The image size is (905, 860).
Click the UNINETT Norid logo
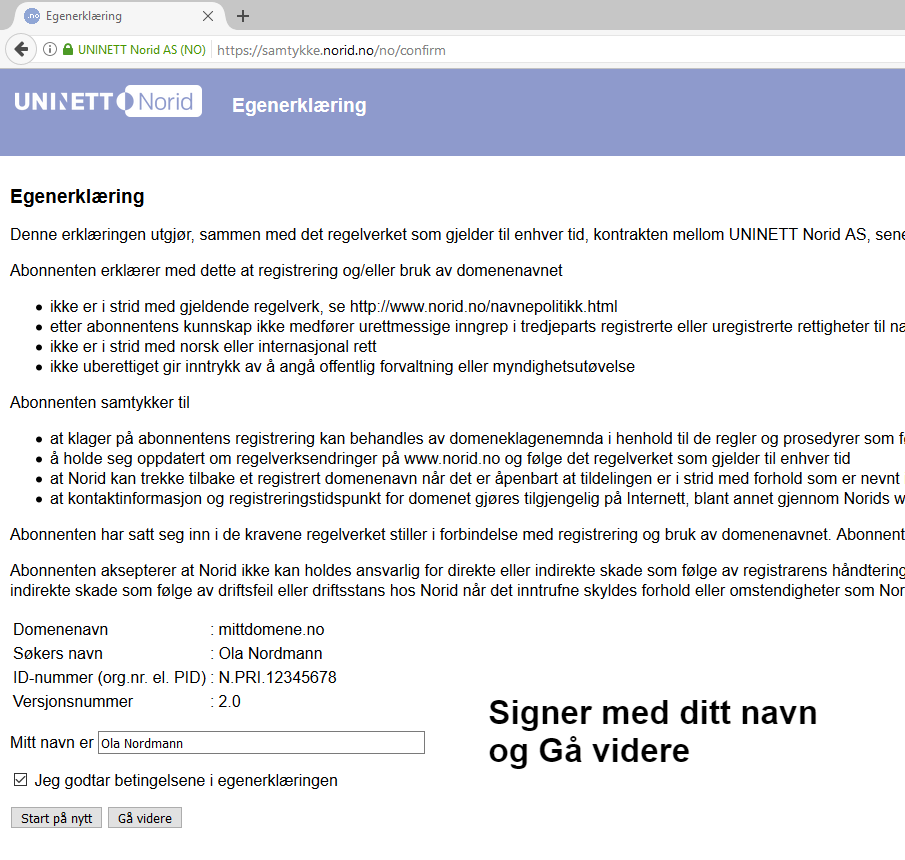(108, 102)
